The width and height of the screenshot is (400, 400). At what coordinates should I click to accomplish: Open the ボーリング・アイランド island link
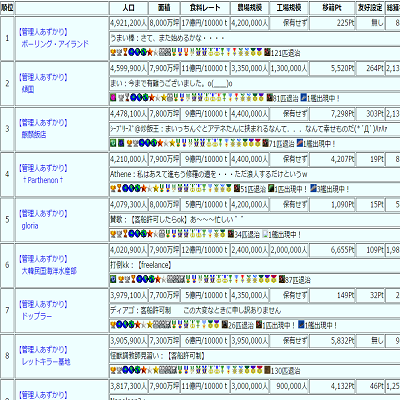pyautogui.click(x=55, y=44)
